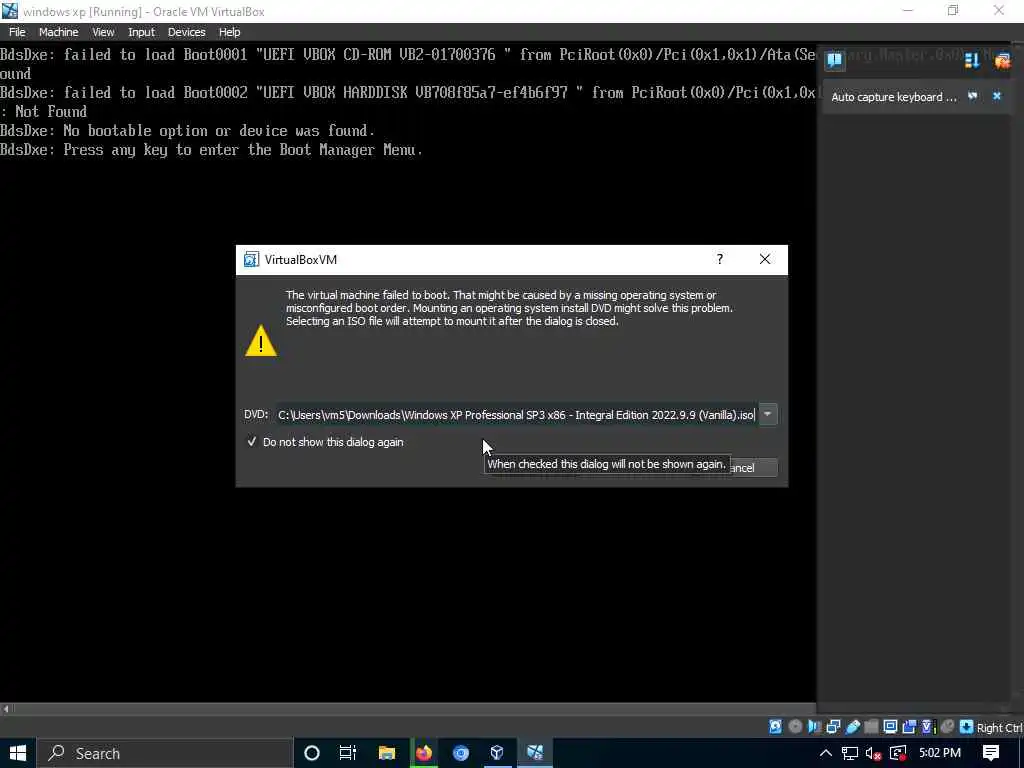Open the Help menu
Viewport: 1024px width, 768px height.
(229, 32)
